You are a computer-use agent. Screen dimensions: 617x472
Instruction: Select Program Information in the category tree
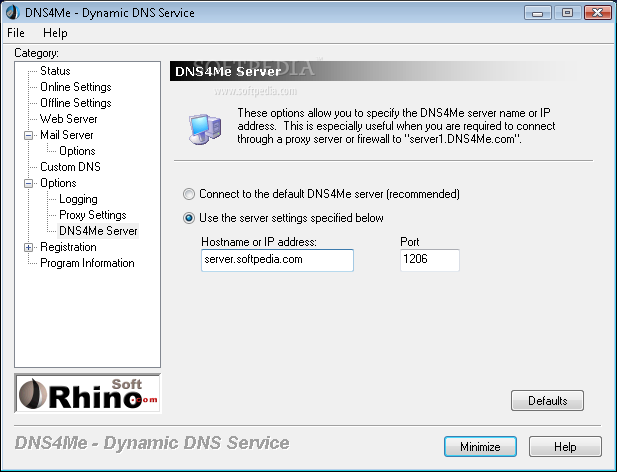[87, 263]
